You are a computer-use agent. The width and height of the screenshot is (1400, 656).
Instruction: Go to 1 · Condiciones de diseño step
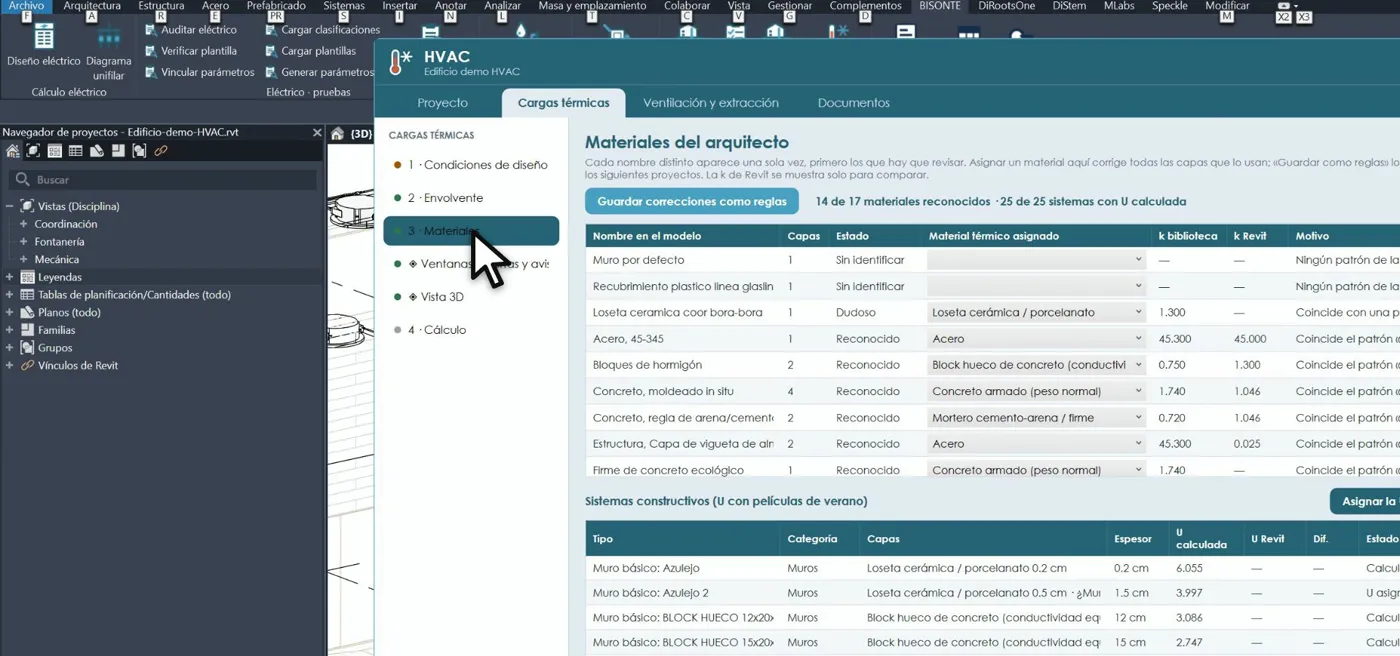pos(471,165)
